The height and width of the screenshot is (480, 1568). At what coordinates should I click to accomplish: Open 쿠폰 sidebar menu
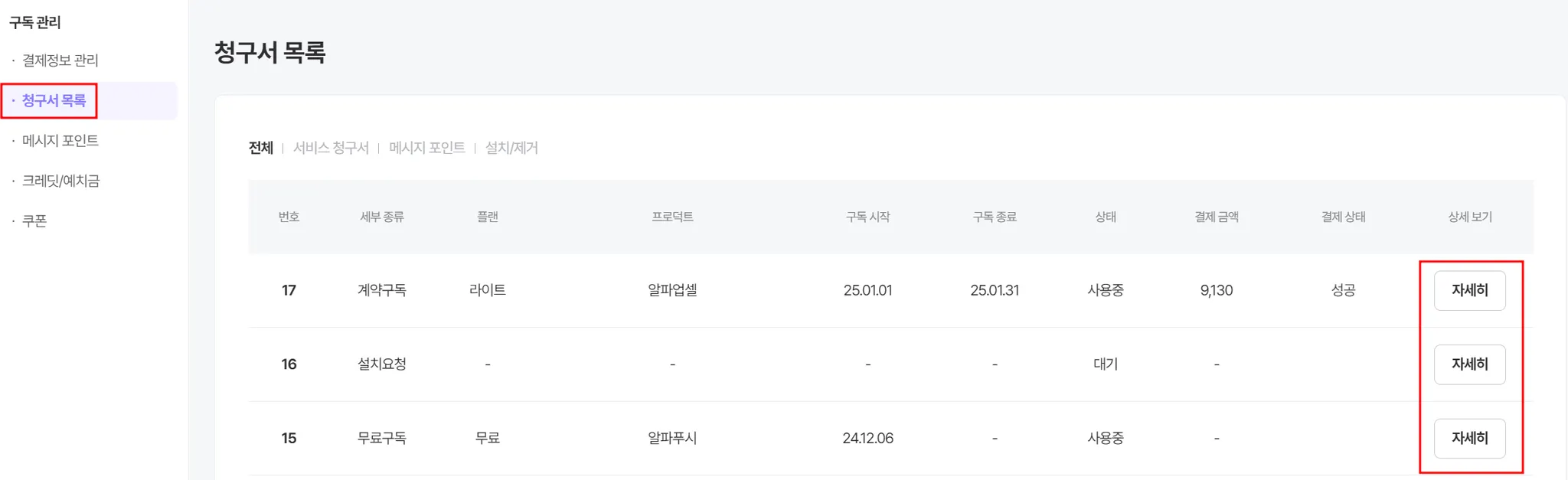pos(34,221)
